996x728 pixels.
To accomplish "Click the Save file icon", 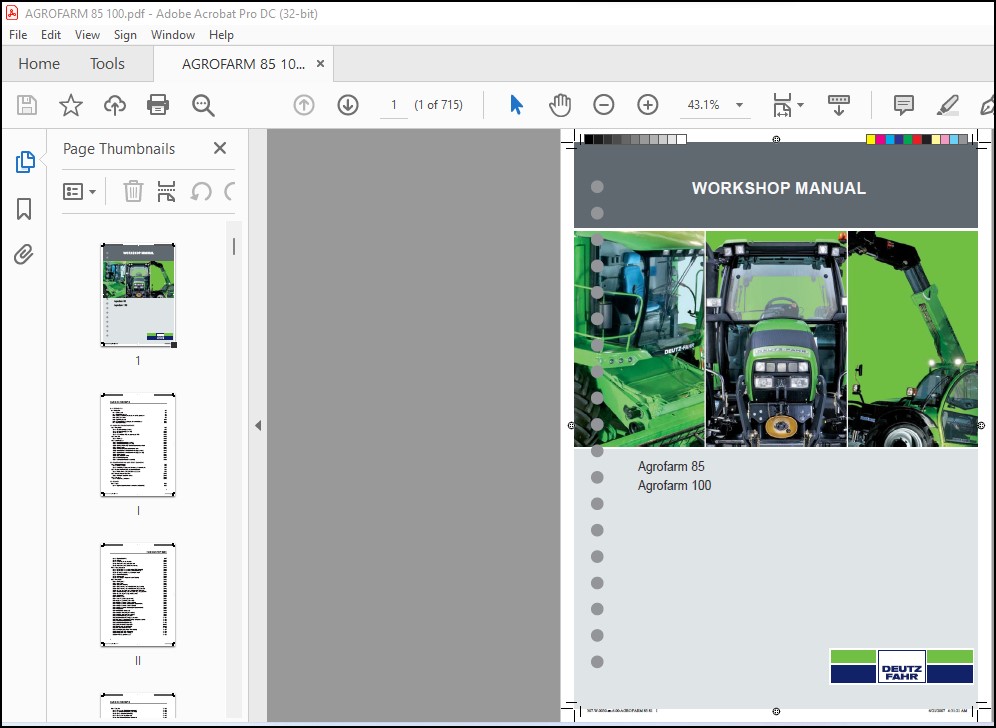I will click(x=27, y=105).
